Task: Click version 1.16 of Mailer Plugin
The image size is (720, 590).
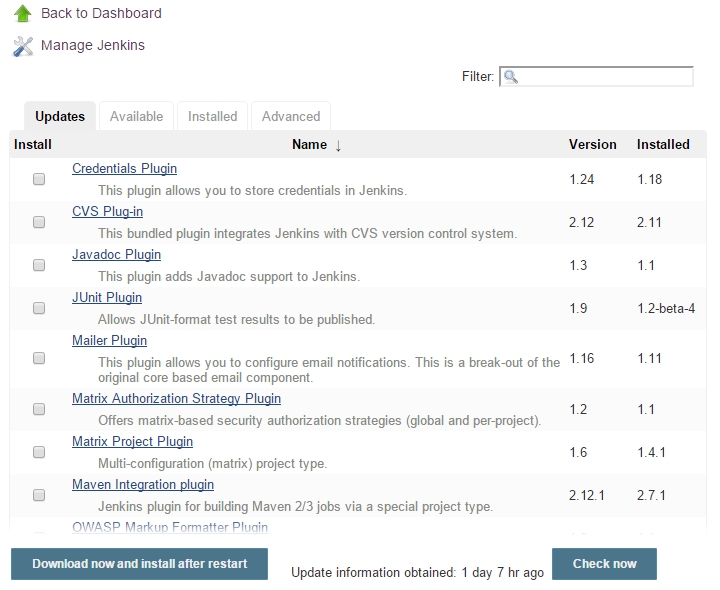Action: [582, 359]
